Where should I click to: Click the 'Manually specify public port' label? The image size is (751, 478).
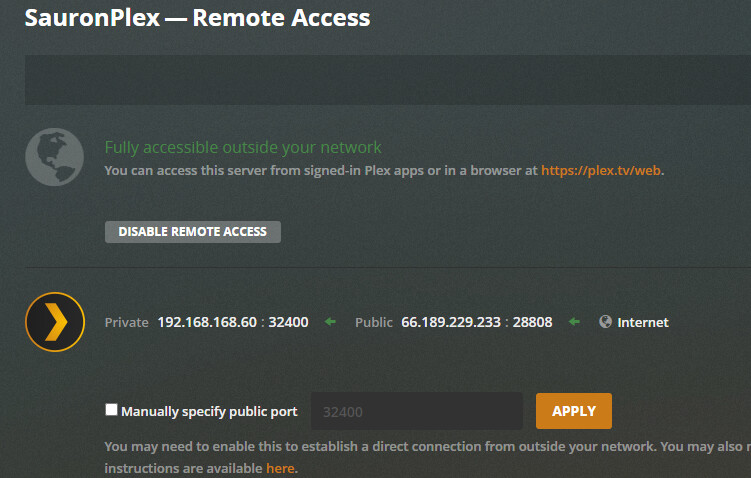point(209,411)
